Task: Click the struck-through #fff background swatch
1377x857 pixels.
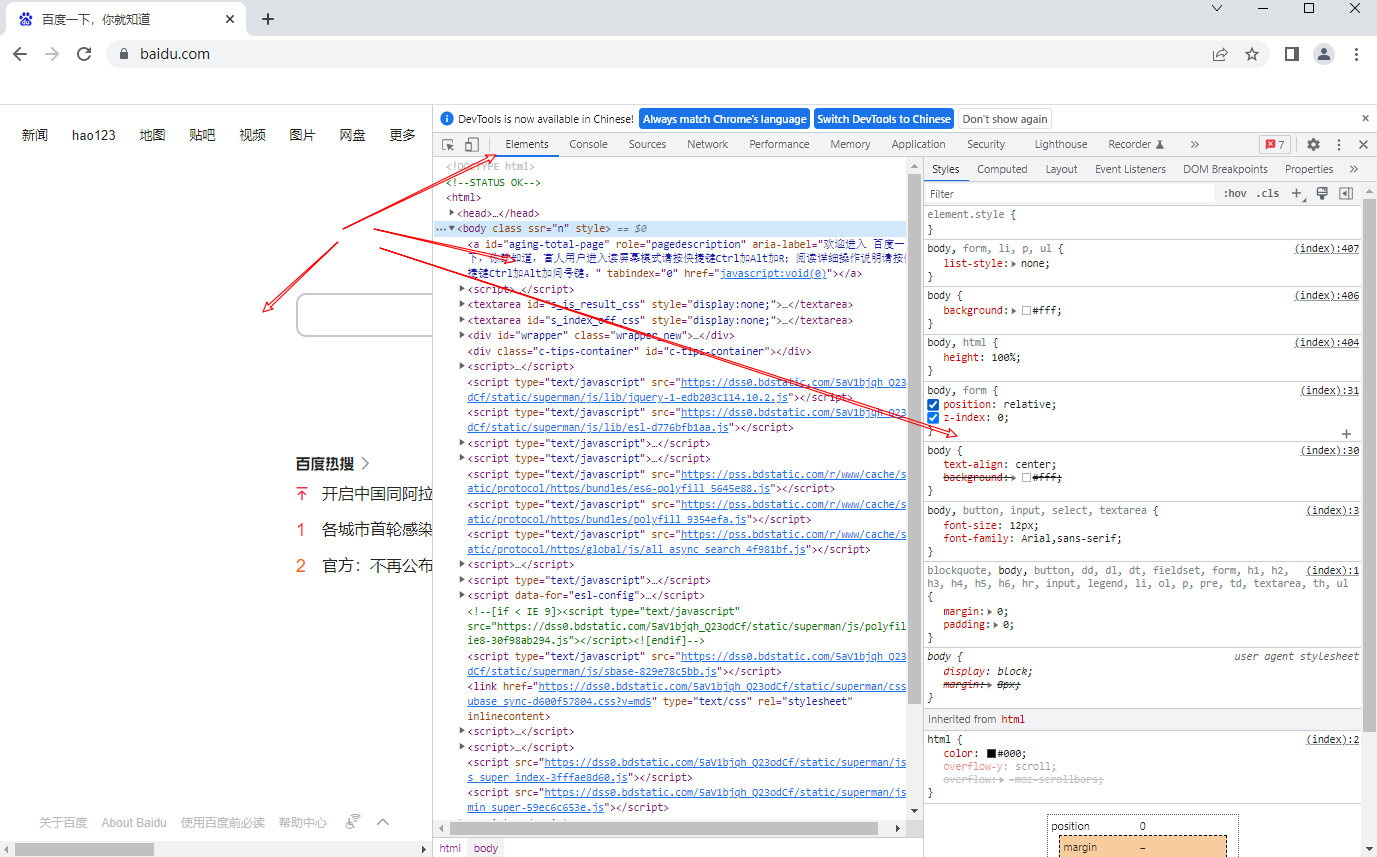Action: (1026, 478)
